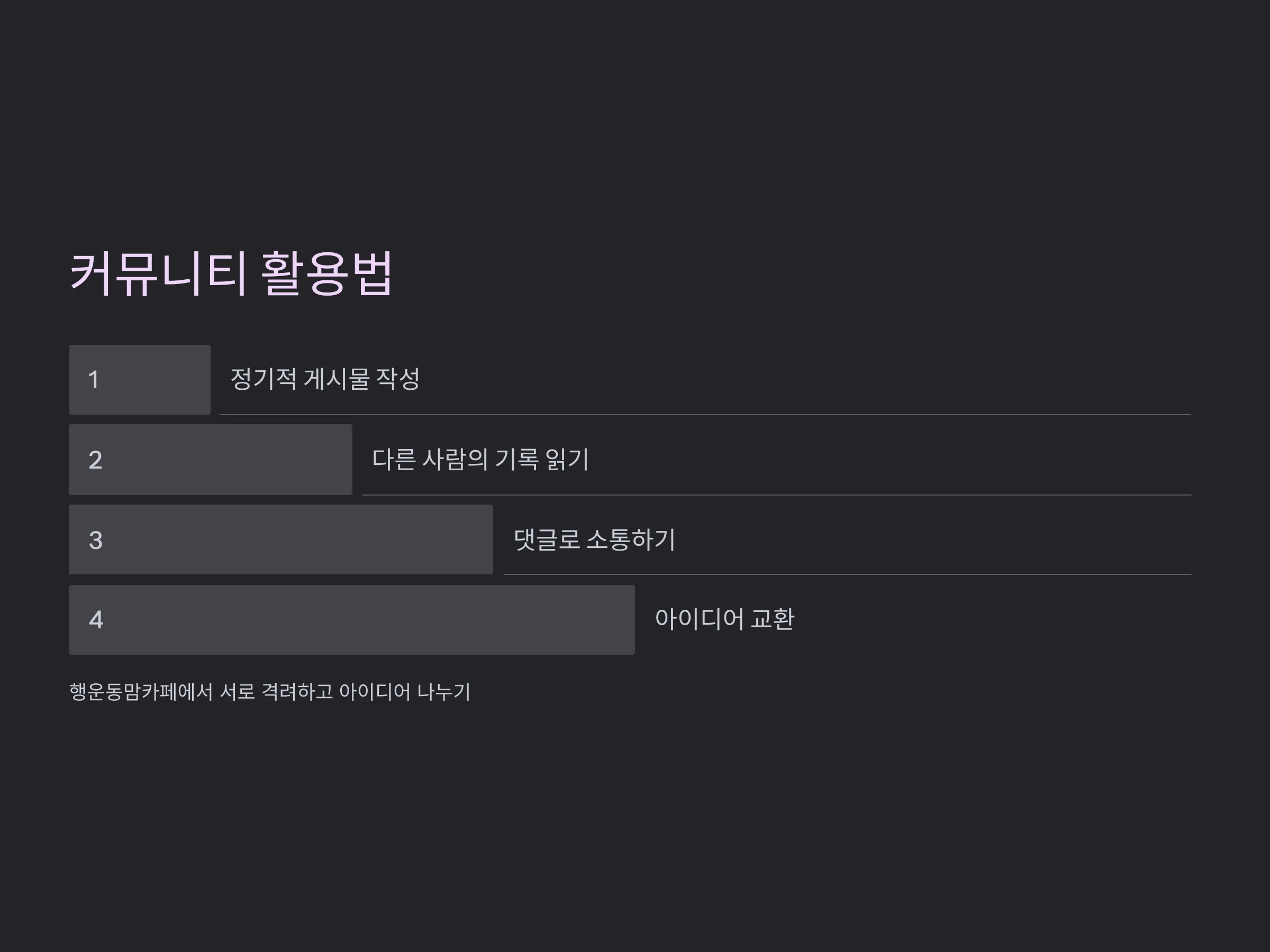This screenshot has width=1270, height=952.
Task: Click the word 활용법 in the title
Action: pos(326,274)
